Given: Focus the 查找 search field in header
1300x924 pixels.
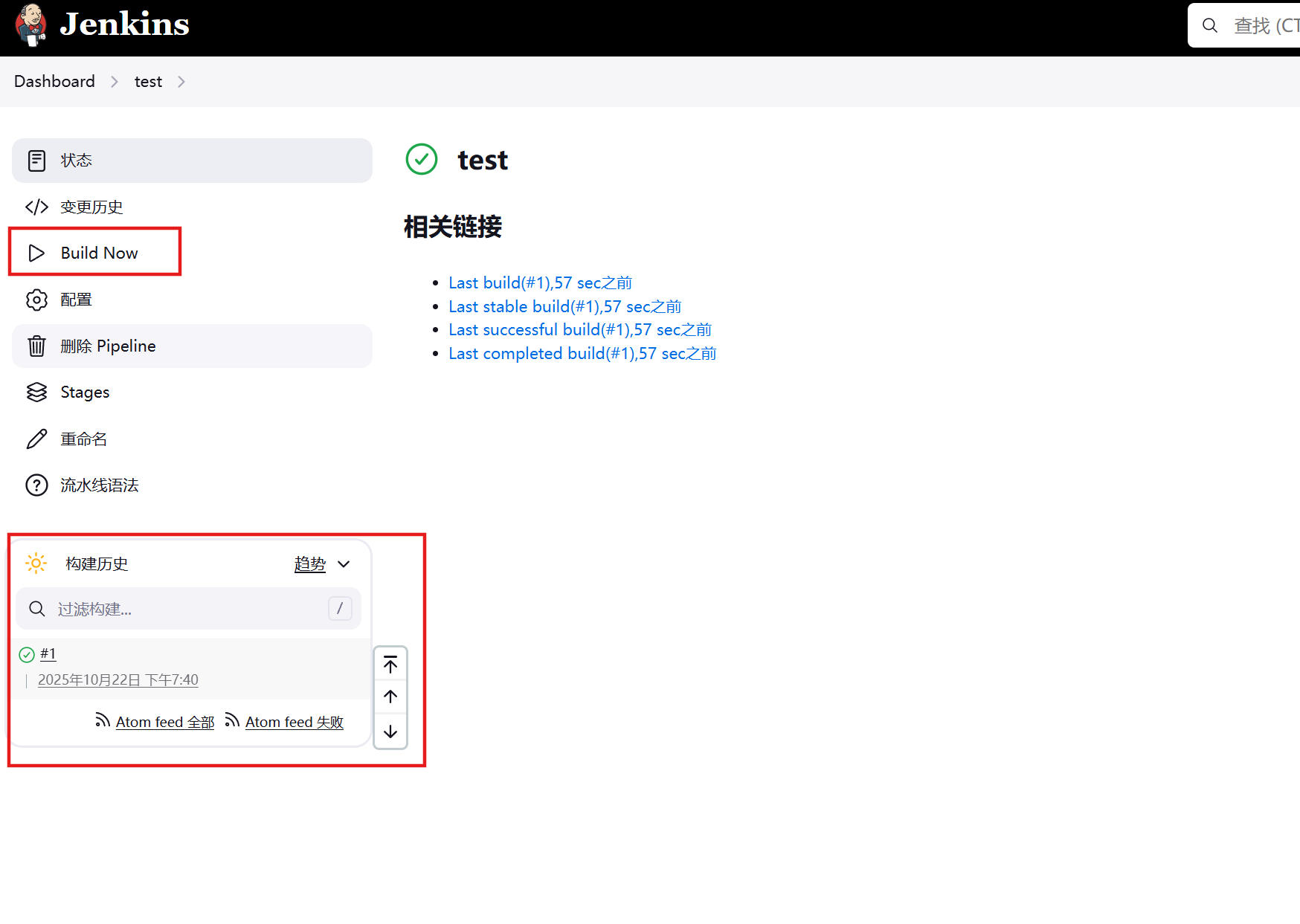Looking at the screenshot, I should (x=1243, y=25).
